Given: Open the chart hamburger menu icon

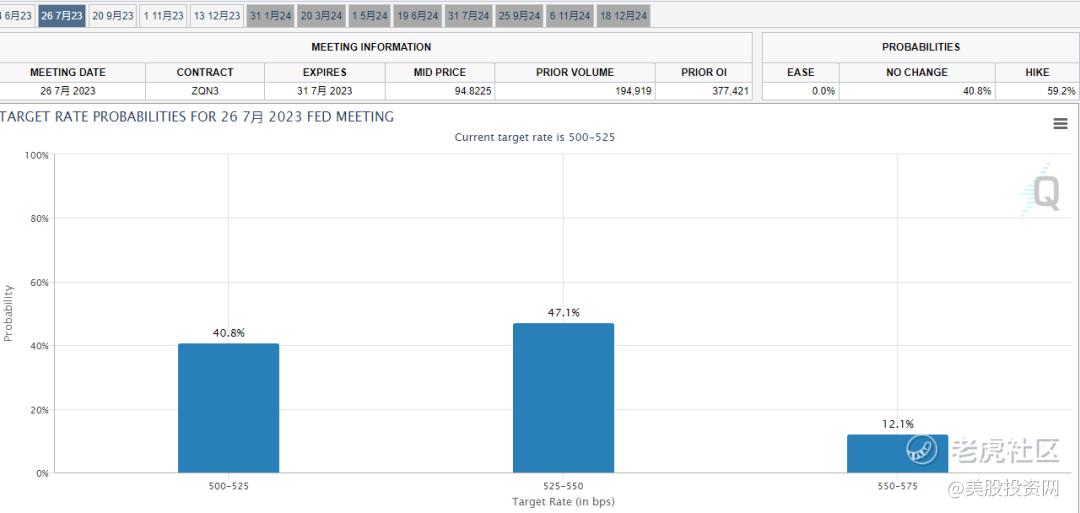Looking at the screenshot, I should pyautogui.click(x=1060, y=123).
